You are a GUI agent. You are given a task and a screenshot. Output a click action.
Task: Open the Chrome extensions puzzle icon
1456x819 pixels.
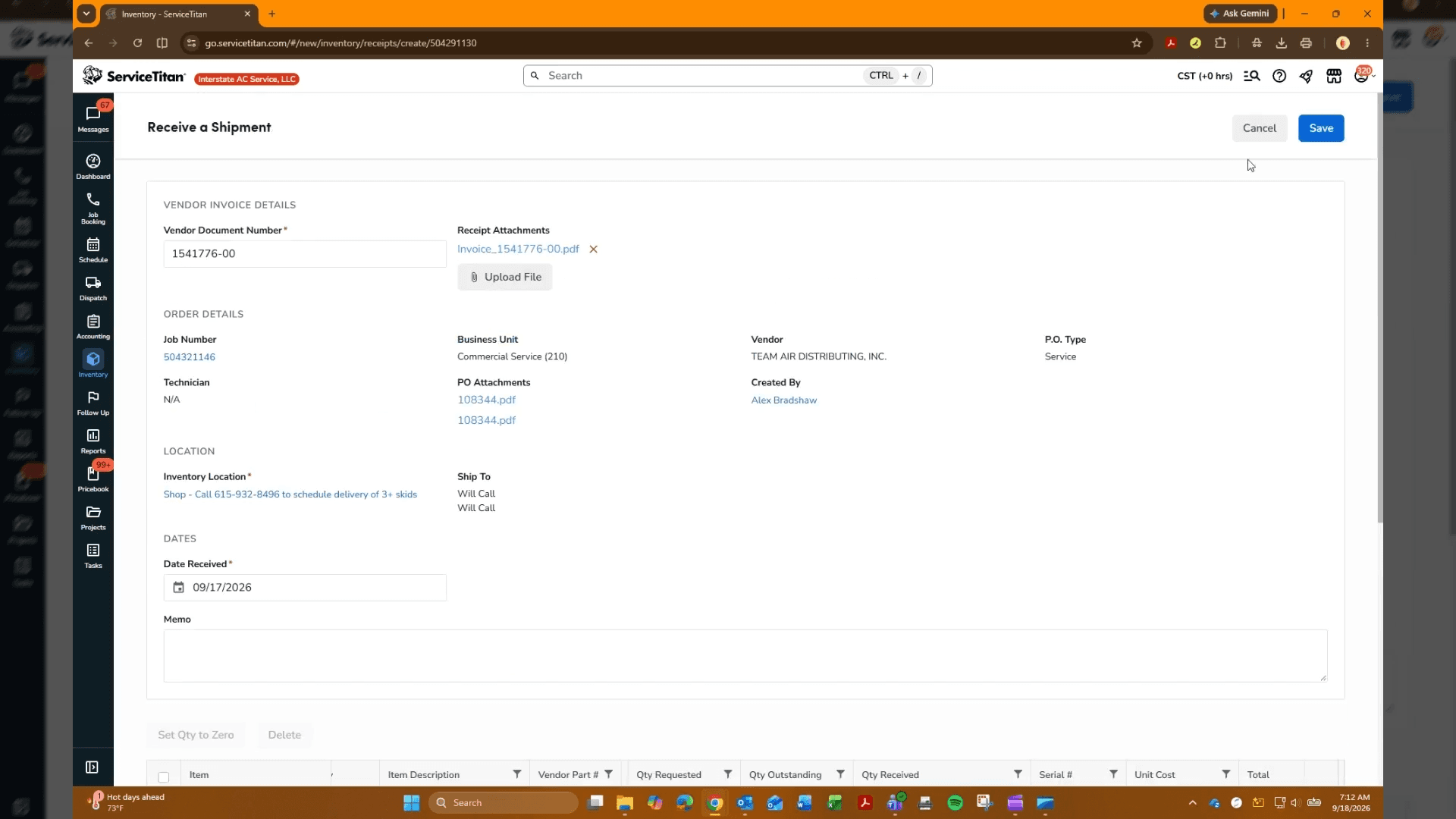pos(1220,43)
